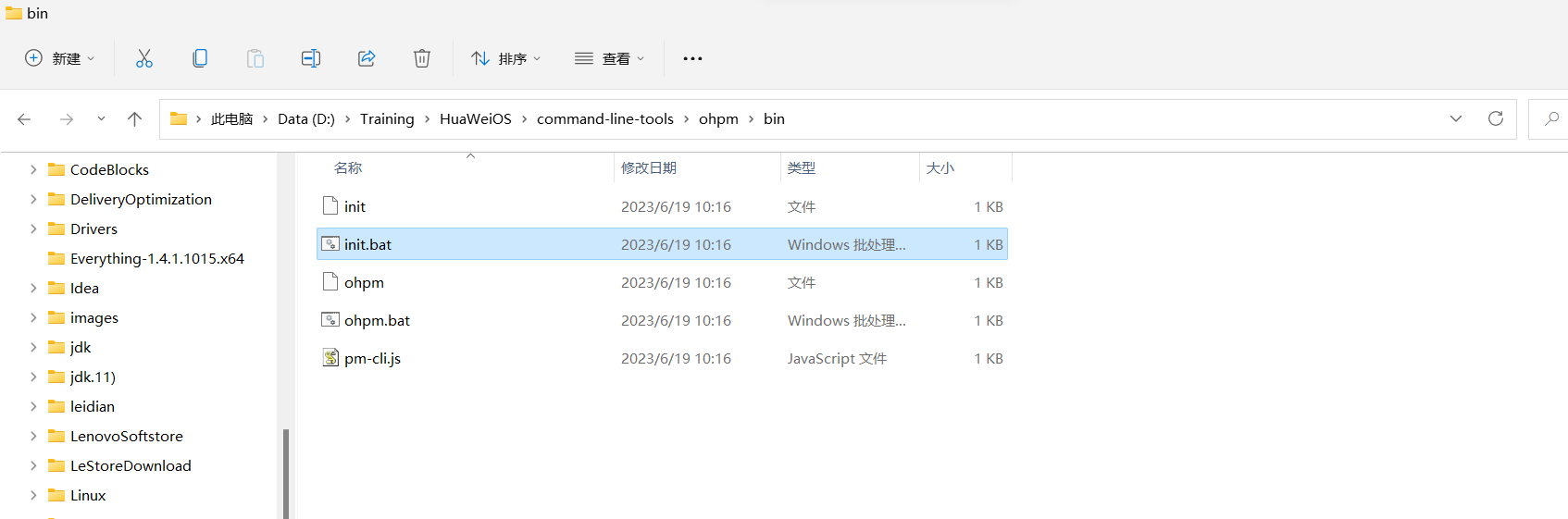Select Everything-1.4.1.1015.x64 folder in tree
The height and width of the screenshot is (519, 1568).
click(157, 258)
